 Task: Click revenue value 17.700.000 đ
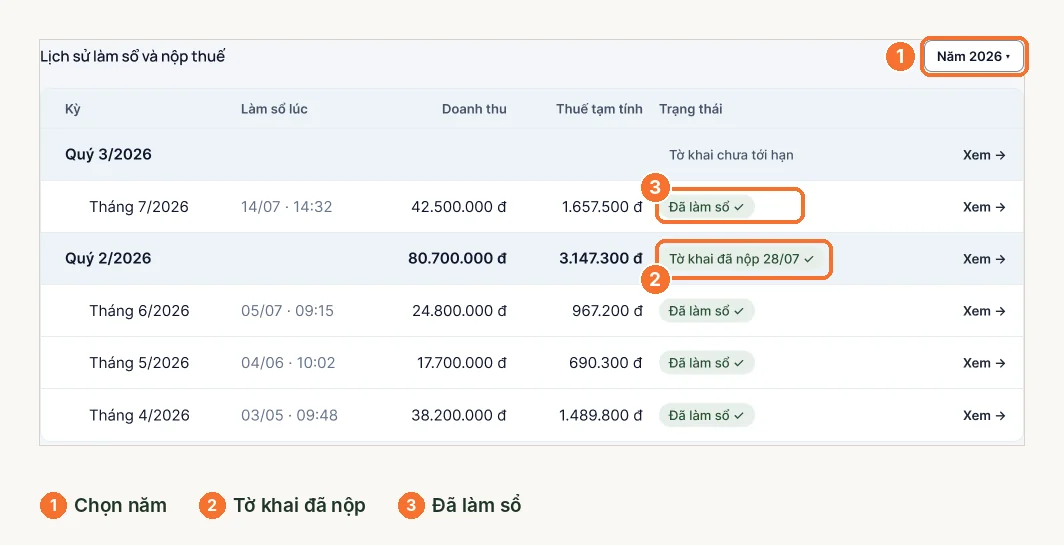[461, 363]
